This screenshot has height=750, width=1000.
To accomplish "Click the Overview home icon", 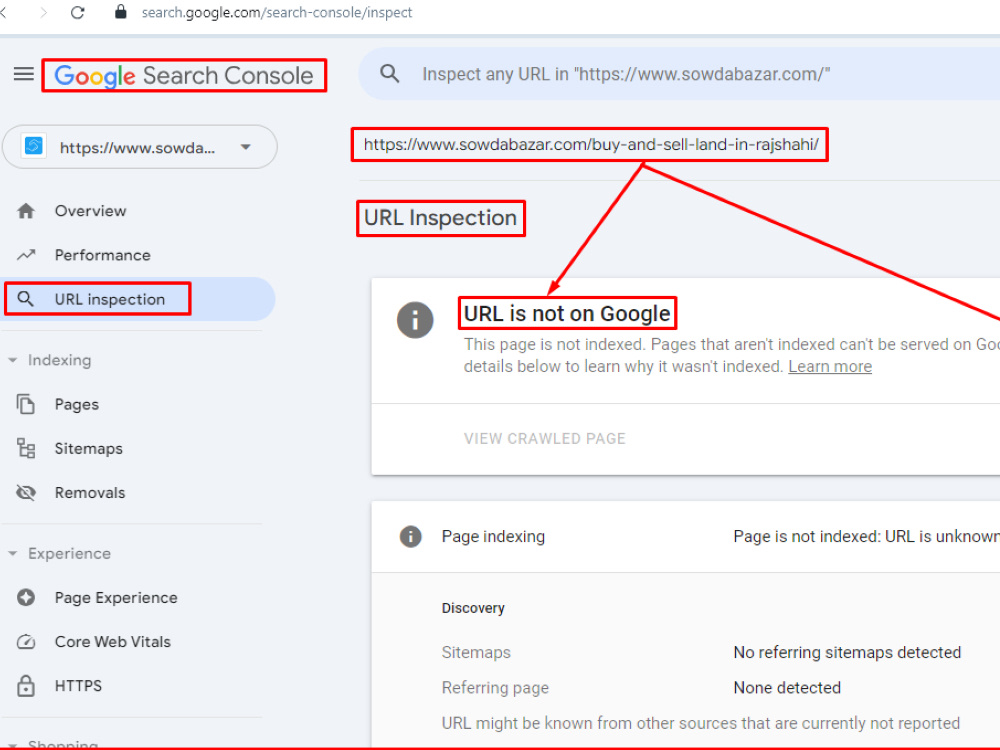I will pos(26,211).
